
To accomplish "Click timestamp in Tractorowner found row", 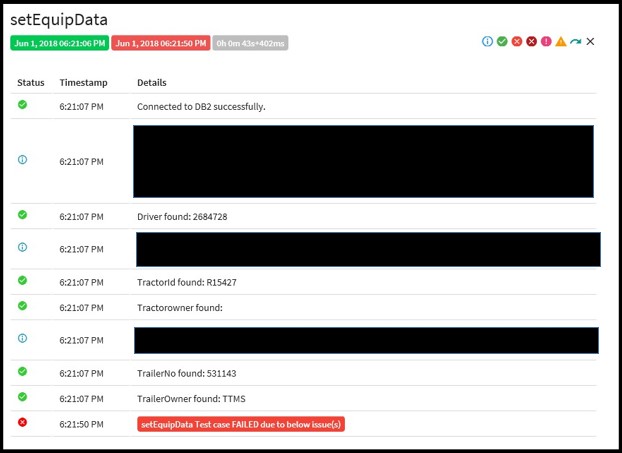I will point(81,308).
